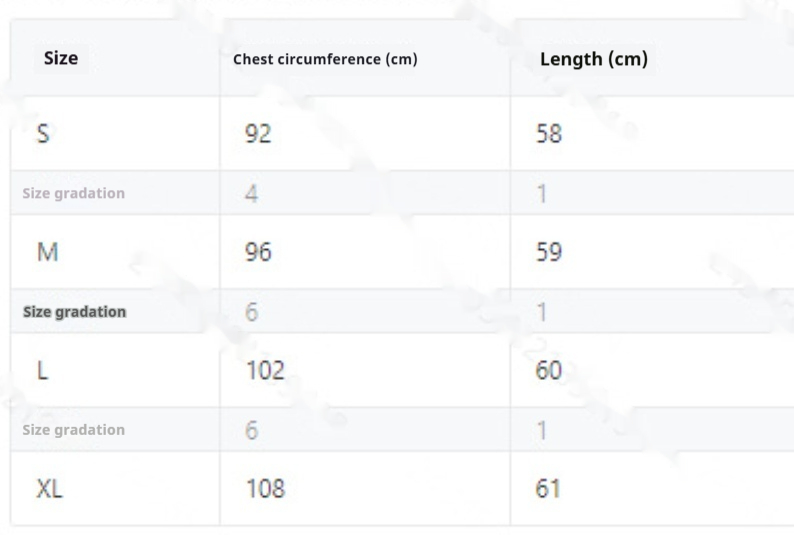The height and width of the screenshot is (535, 794).
Task: Select the Chest circumference (cm) header
Action: (325, 60)
